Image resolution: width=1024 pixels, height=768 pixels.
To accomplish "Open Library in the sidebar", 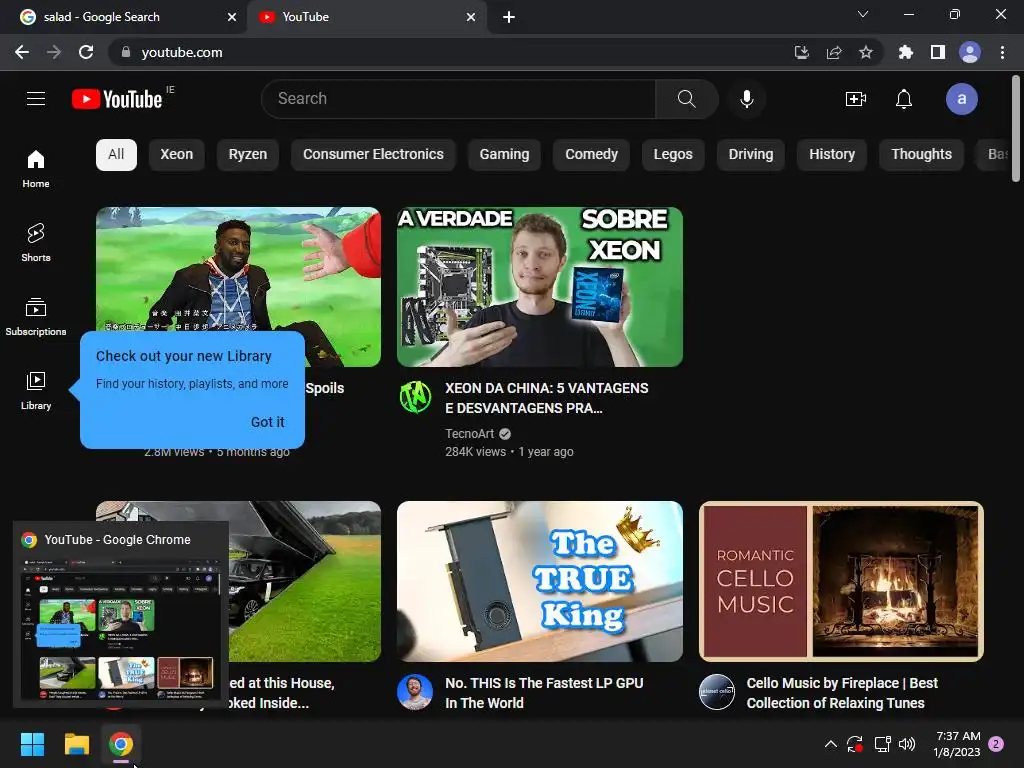I will (36, 390).
